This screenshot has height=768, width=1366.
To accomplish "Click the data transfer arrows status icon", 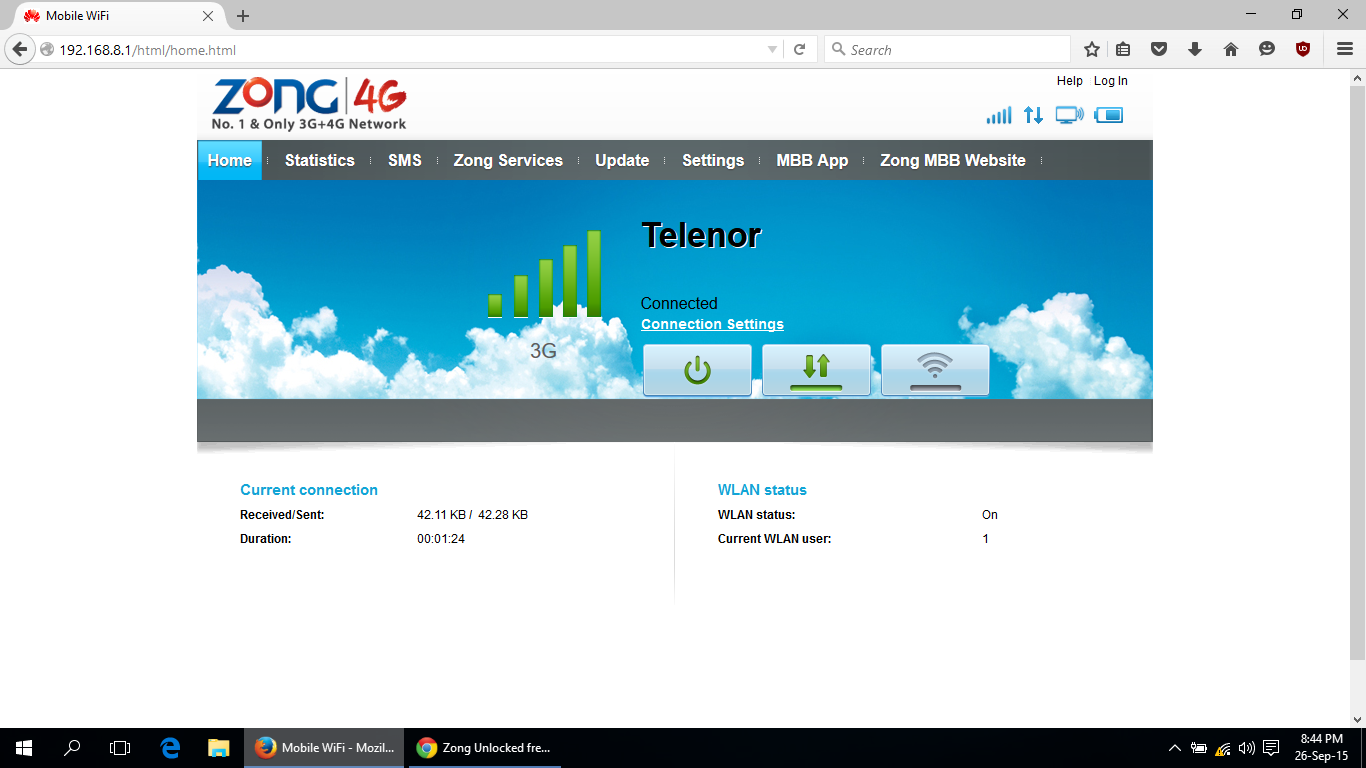I will click(1033, 115).
